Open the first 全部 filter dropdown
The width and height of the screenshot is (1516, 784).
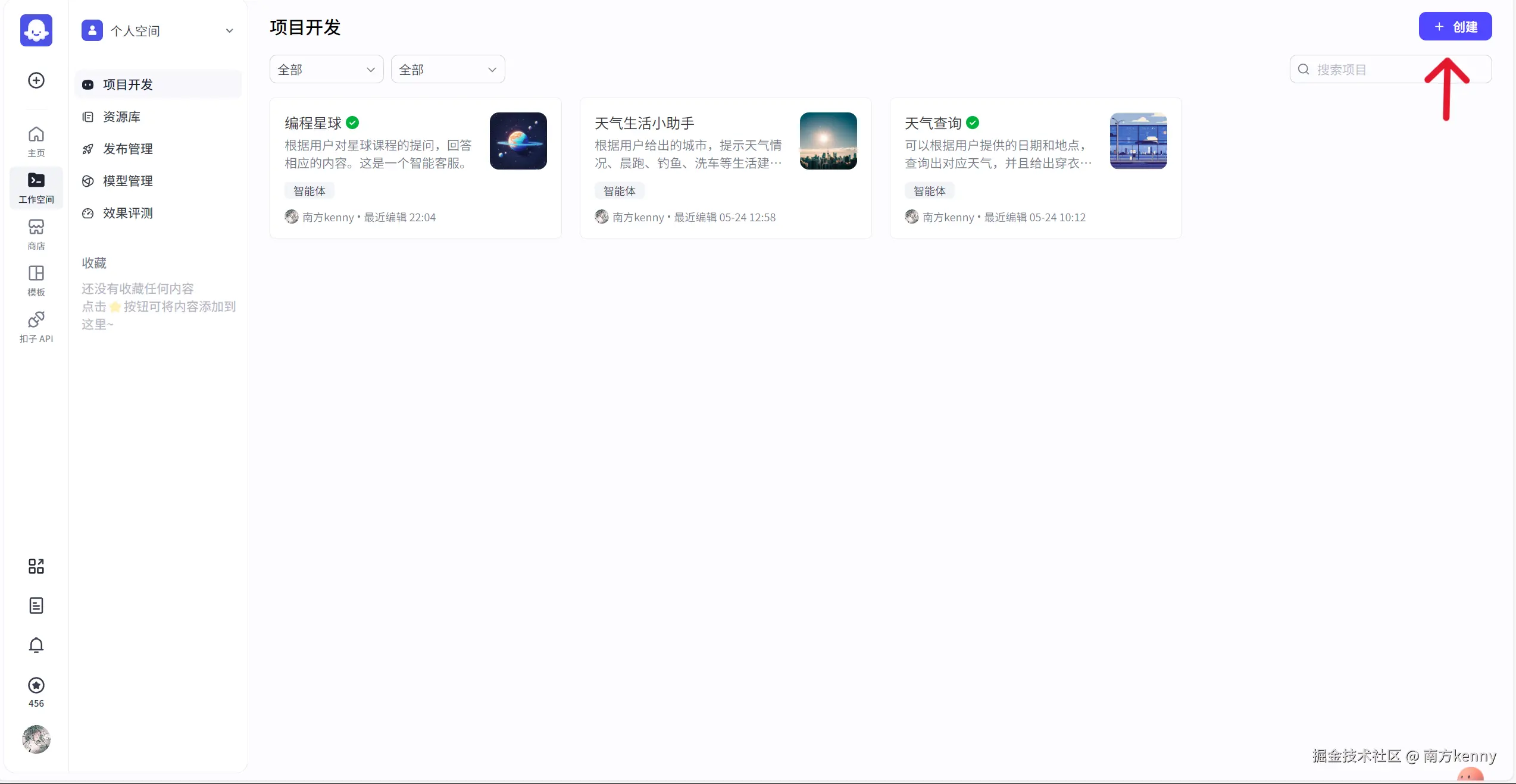pos(326,69)
